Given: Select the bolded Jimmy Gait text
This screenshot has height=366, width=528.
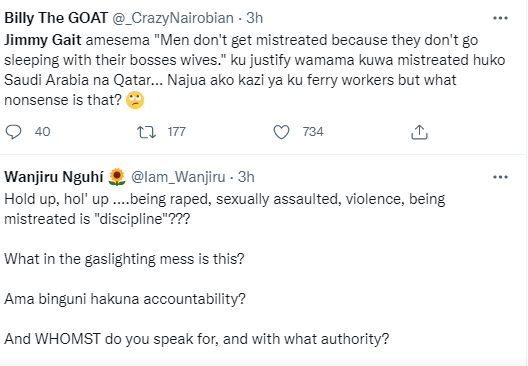Looking at the screenshot, I should [43, 40].
